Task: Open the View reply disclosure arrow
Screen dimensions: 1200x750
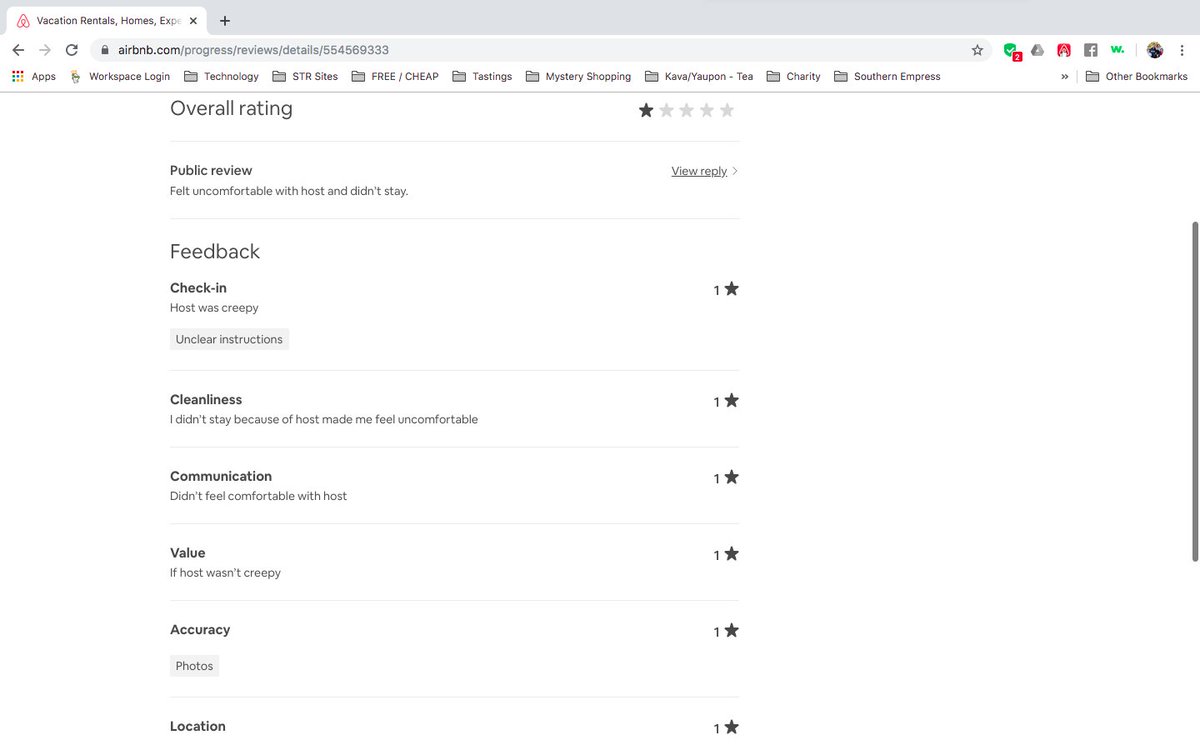Action: tap(735, 171)
